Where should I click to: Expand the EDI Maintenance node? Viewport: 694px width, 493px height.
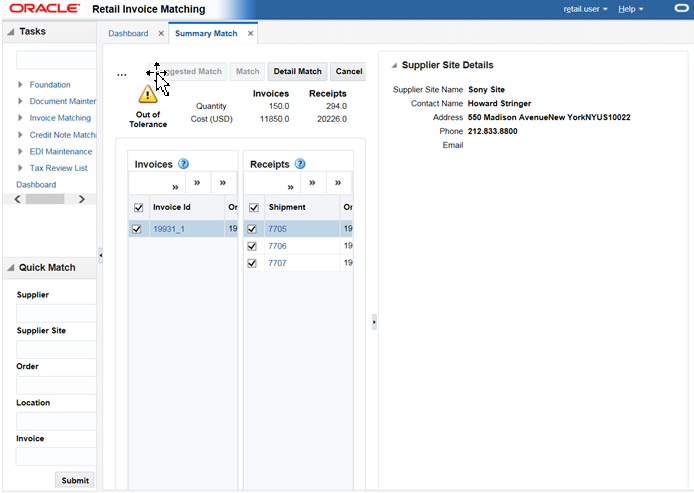[x=20, y=151]
